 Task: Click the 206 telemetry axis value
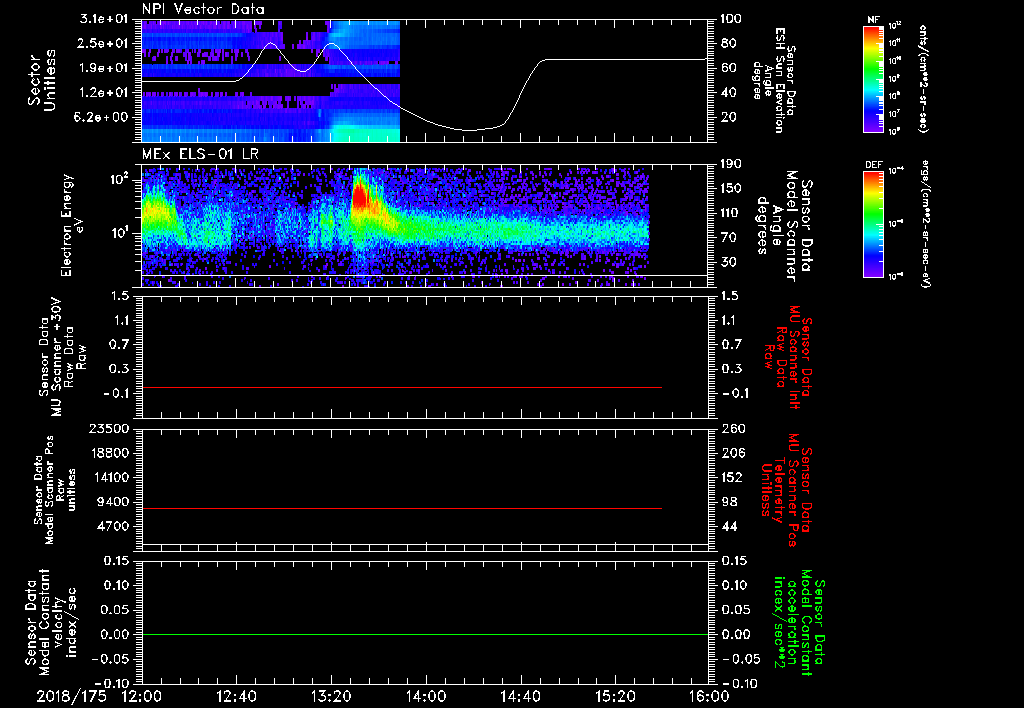click(x=733, y=453)
